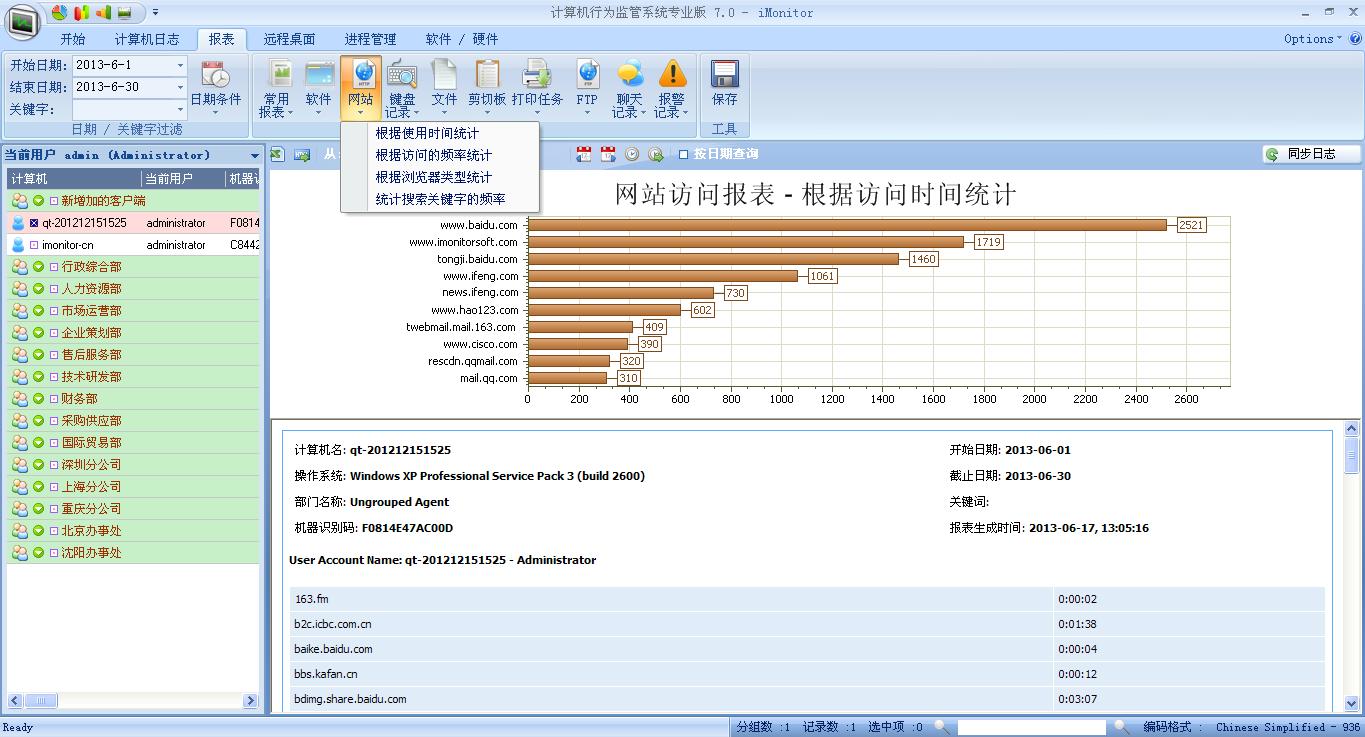Click the pie chart quick access icon
The width and height of the screenshot is (1365, 737).
(59, 12)
